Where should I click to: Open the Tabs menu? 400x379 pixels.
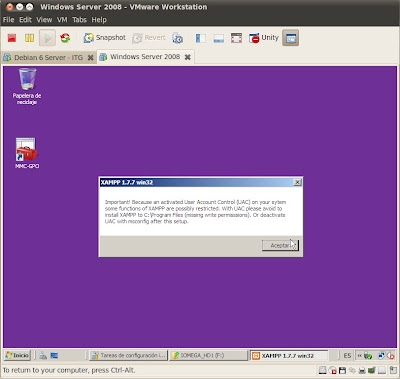[79, 20]
